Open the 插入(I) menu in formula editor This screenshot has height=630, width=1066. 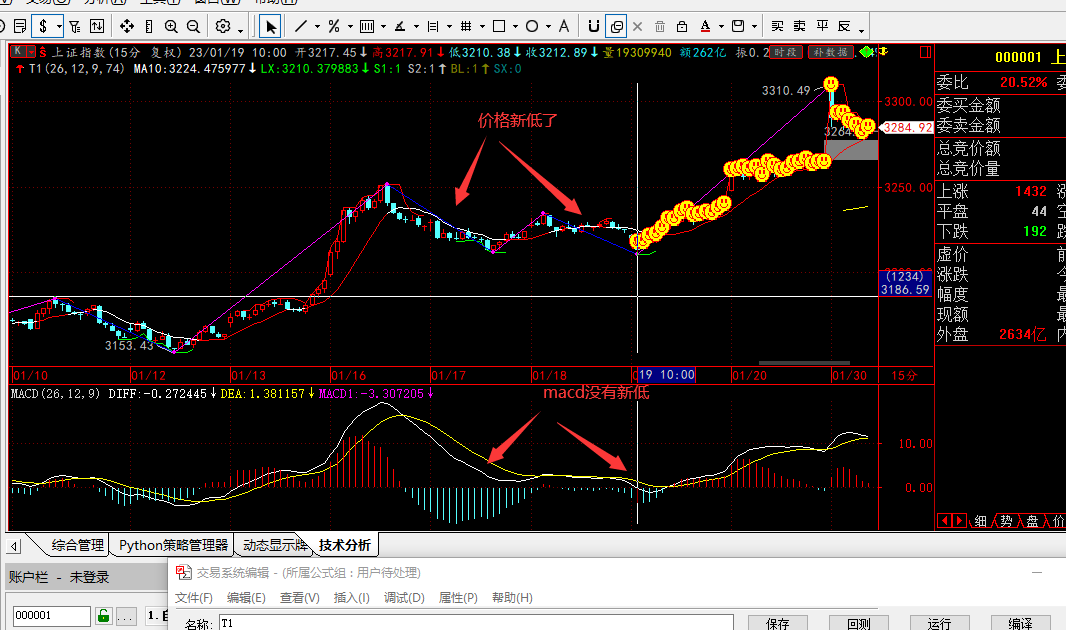(351, 598)
